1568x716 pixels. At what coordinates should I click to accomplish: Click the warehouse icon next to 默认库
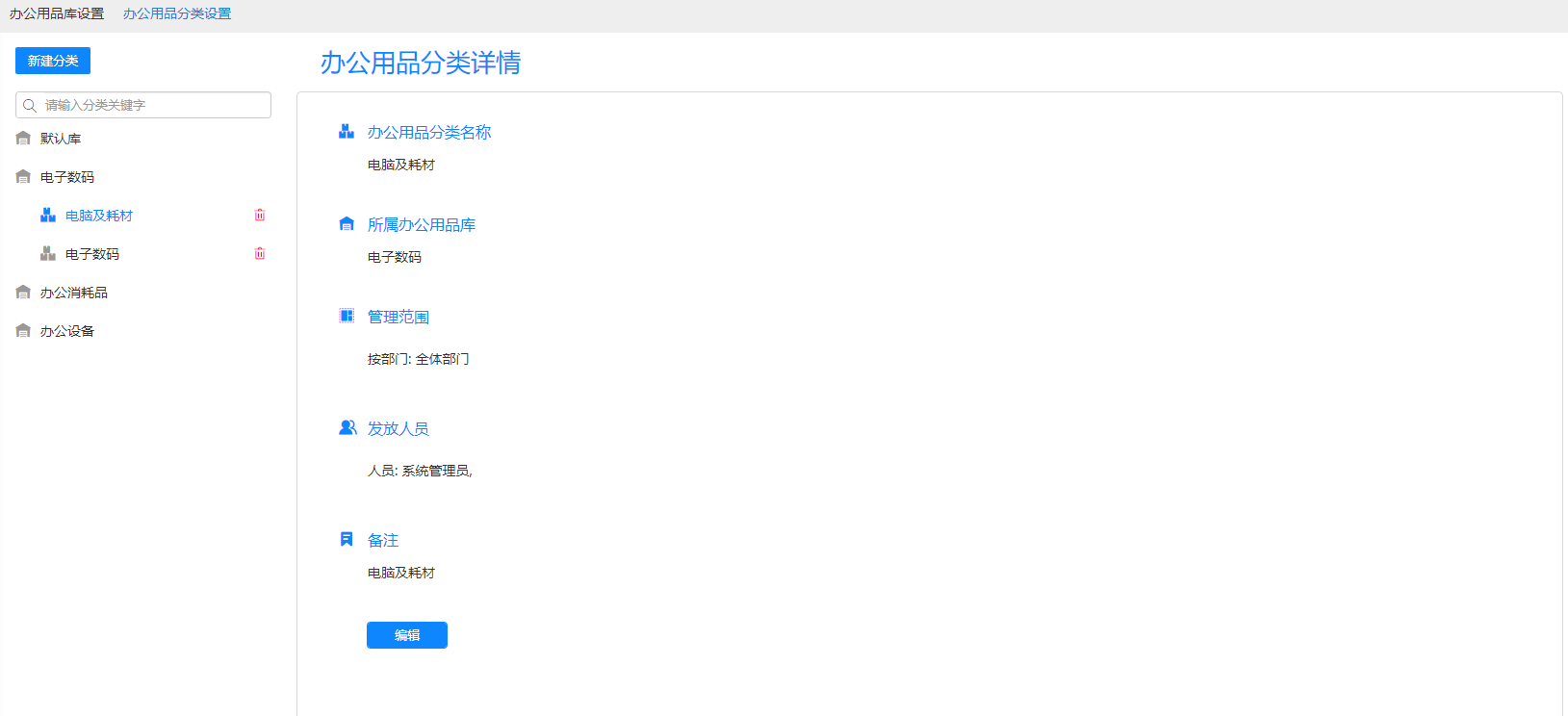[x=23, y=139]
